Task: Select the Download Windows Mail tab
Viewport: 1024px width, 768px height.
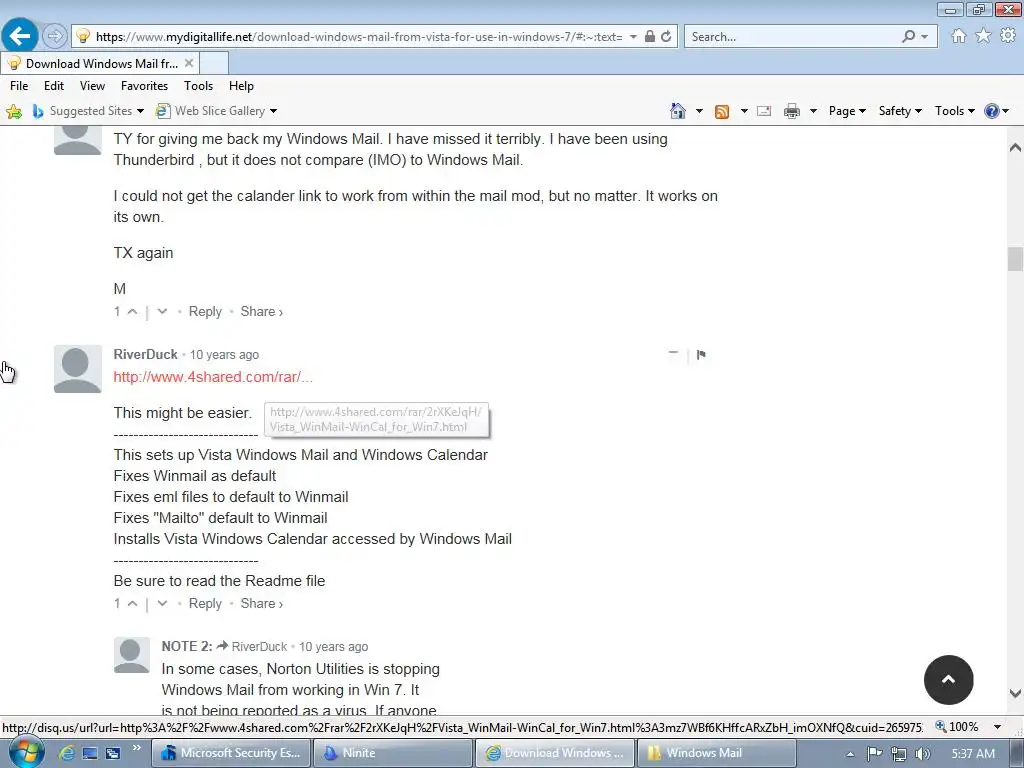Action: point(100,63)
